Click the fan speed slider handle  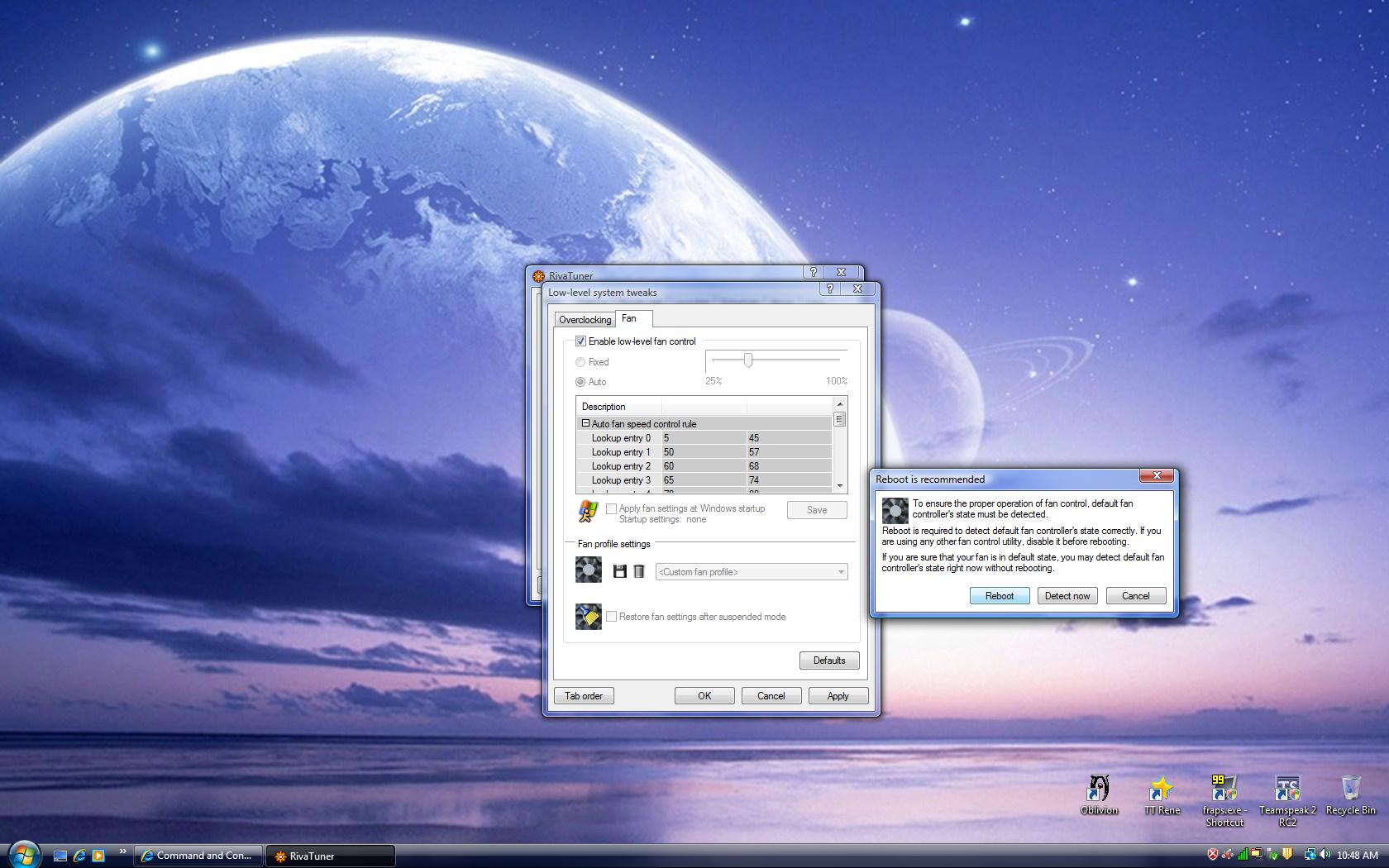tap(747, 360)
